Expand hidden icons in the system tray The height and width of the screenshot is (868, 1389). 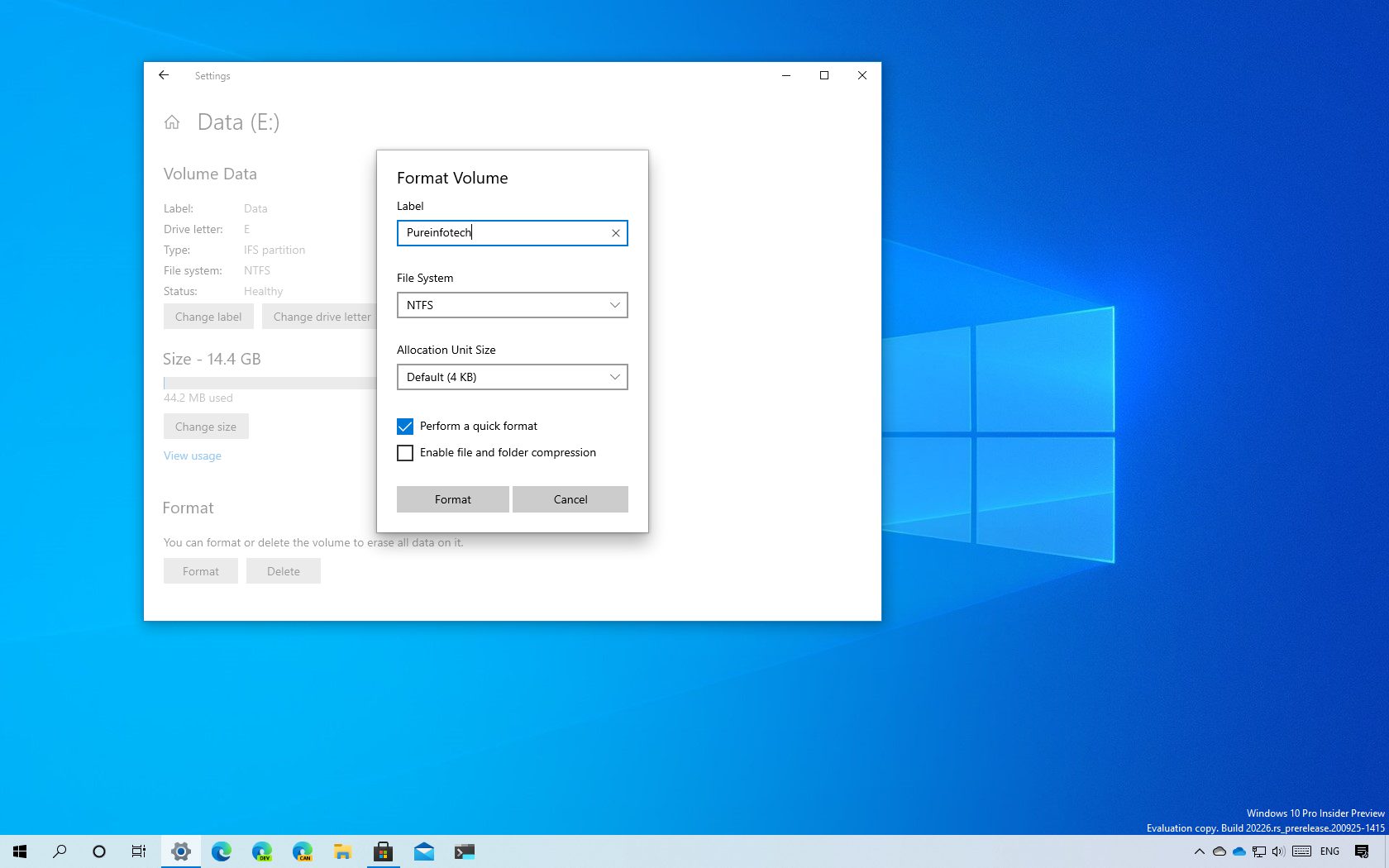pyautogui.click(x=1199, y=851)
